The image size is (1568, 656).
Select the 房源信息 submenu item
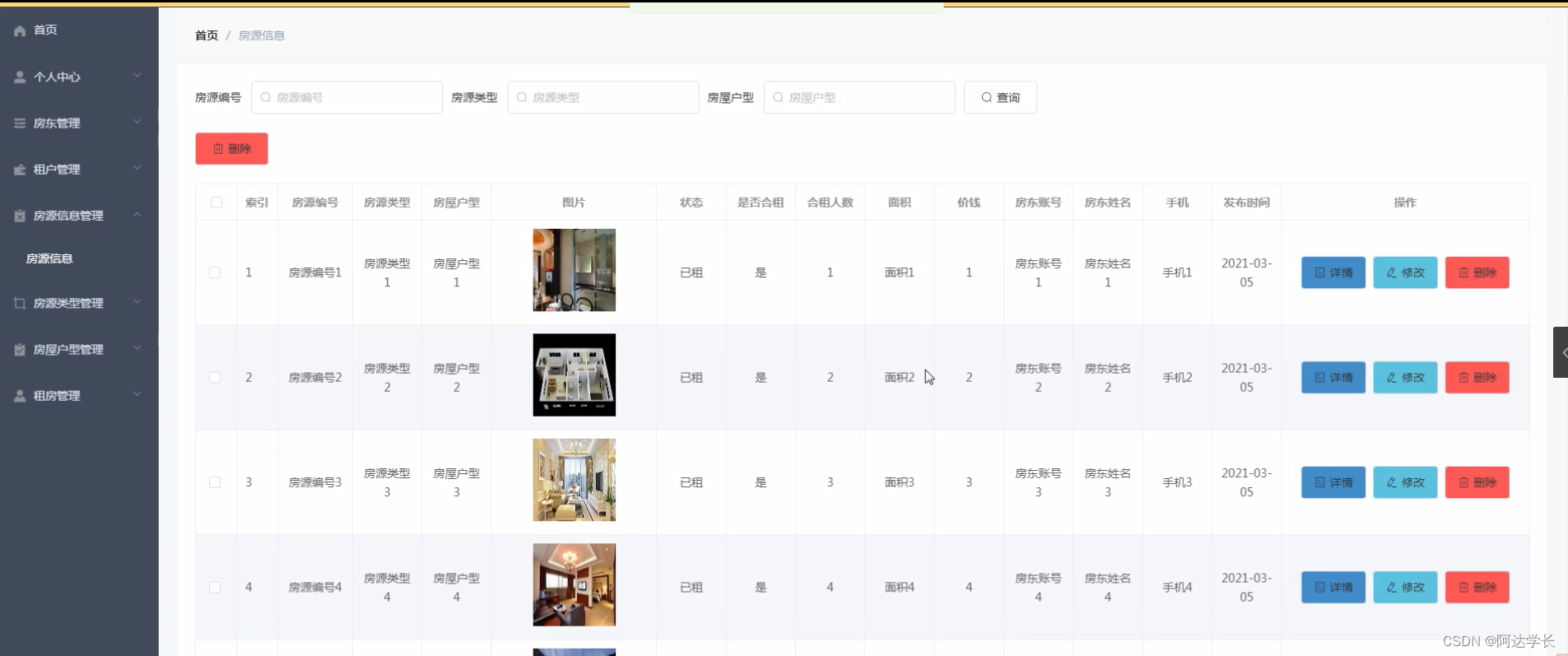(x=79, y=258)
